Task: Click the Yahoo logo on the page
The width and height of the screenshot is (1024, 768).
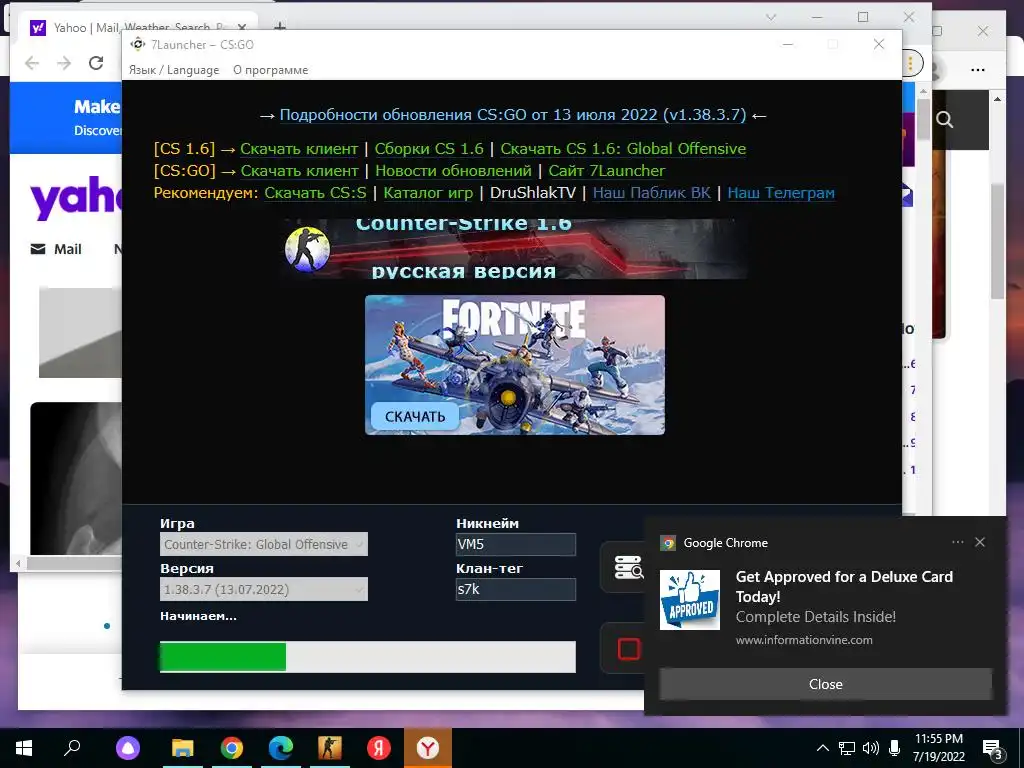Action: [x=75, y=197]
